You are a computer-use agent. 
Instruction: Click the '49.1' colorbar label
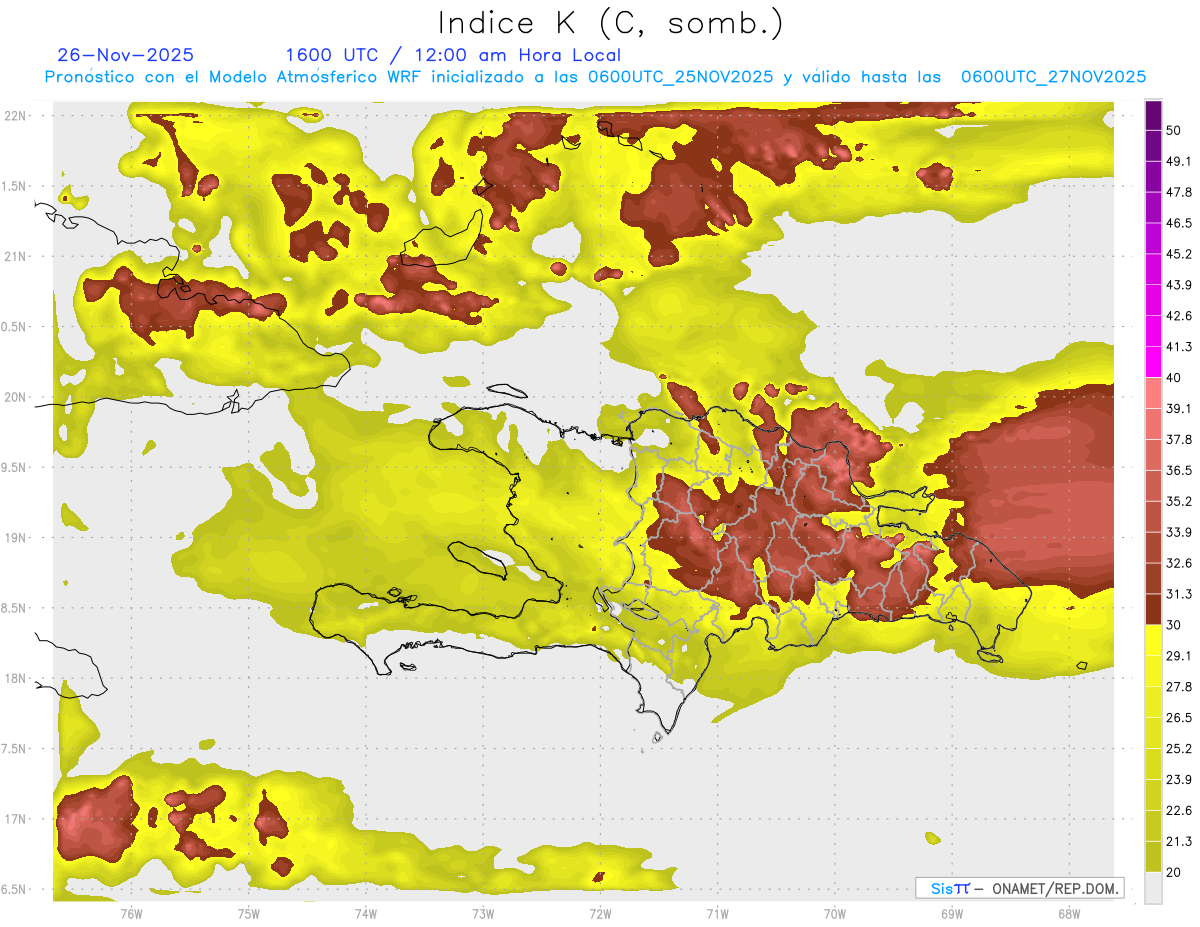[1179, 161]
